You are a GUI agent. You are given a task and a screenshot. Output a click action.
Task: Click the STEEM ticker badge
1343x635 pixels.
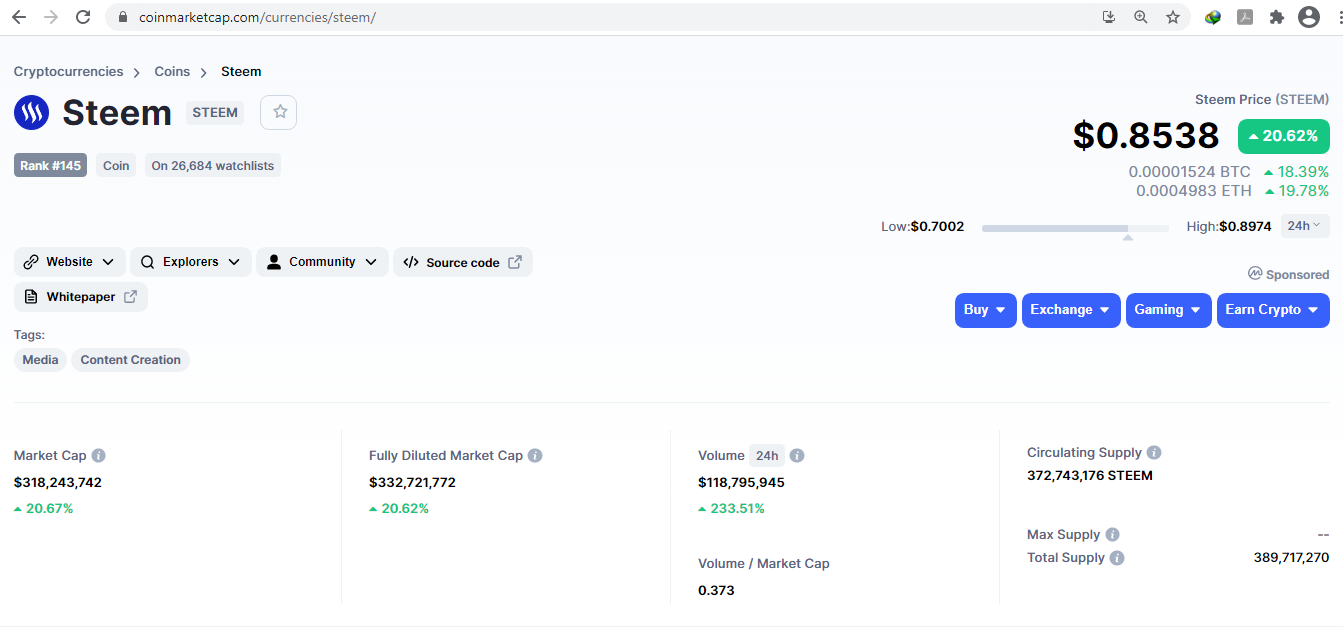click(215, 112)
